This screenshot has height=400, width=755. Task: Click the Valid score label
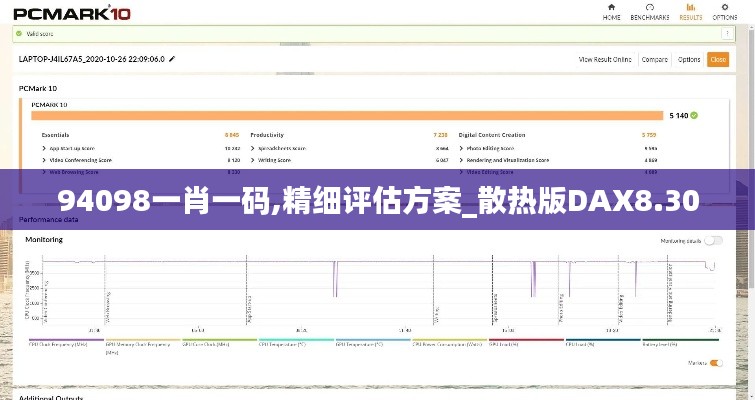pos(39,34)
